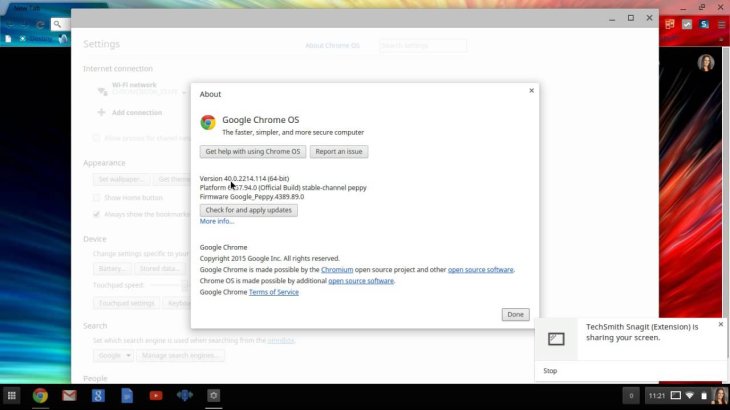Viewport: 730px width, 410px height.
Task: Reload the page in background Chrome window
Action: pyautogui.click(x=41, y=24)
